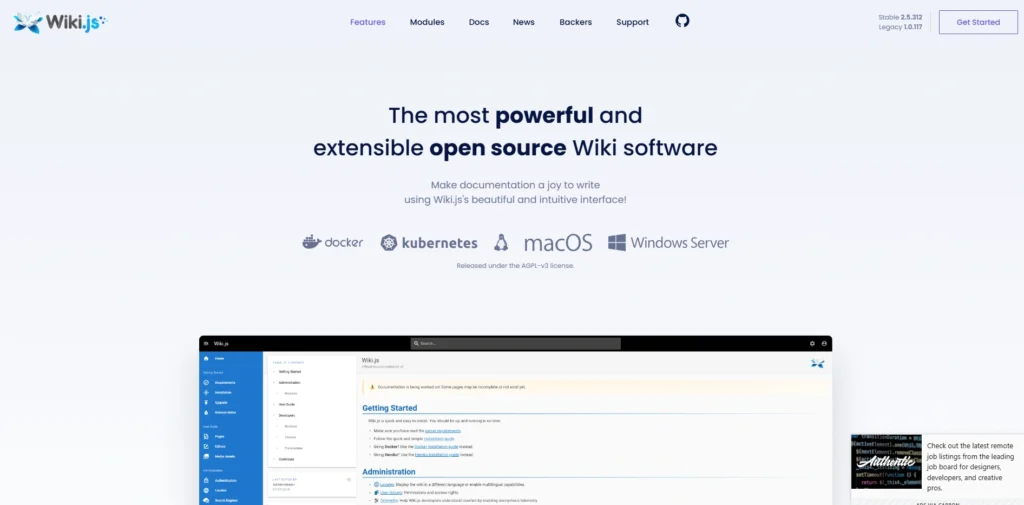Select Contribute in the table of contents
Image resolution: width=1024 pixels, height=505 pixels.
[286, 459]
